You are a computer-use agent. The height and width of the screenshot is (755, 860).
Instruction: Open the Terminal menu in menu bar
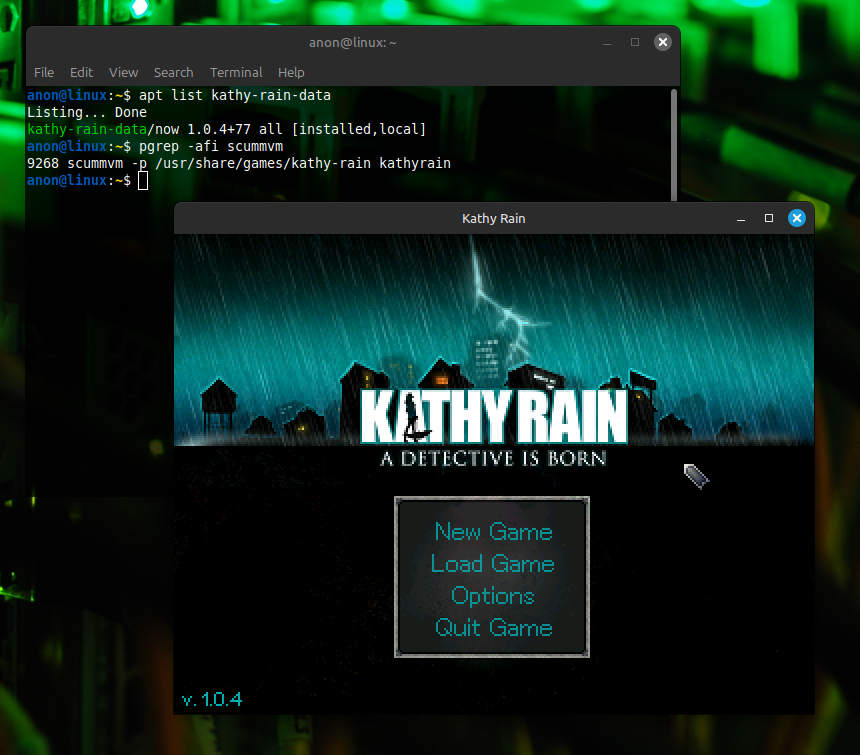click(x=236, y=72)
